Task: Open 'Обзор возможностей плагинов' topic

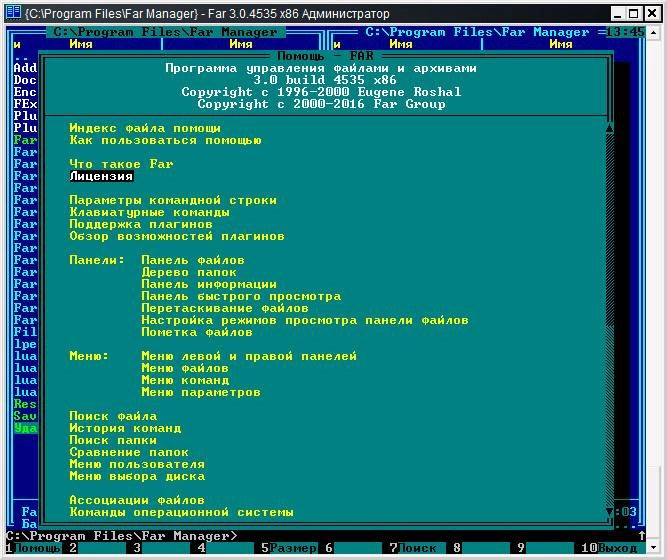Action: pos(177,236)
